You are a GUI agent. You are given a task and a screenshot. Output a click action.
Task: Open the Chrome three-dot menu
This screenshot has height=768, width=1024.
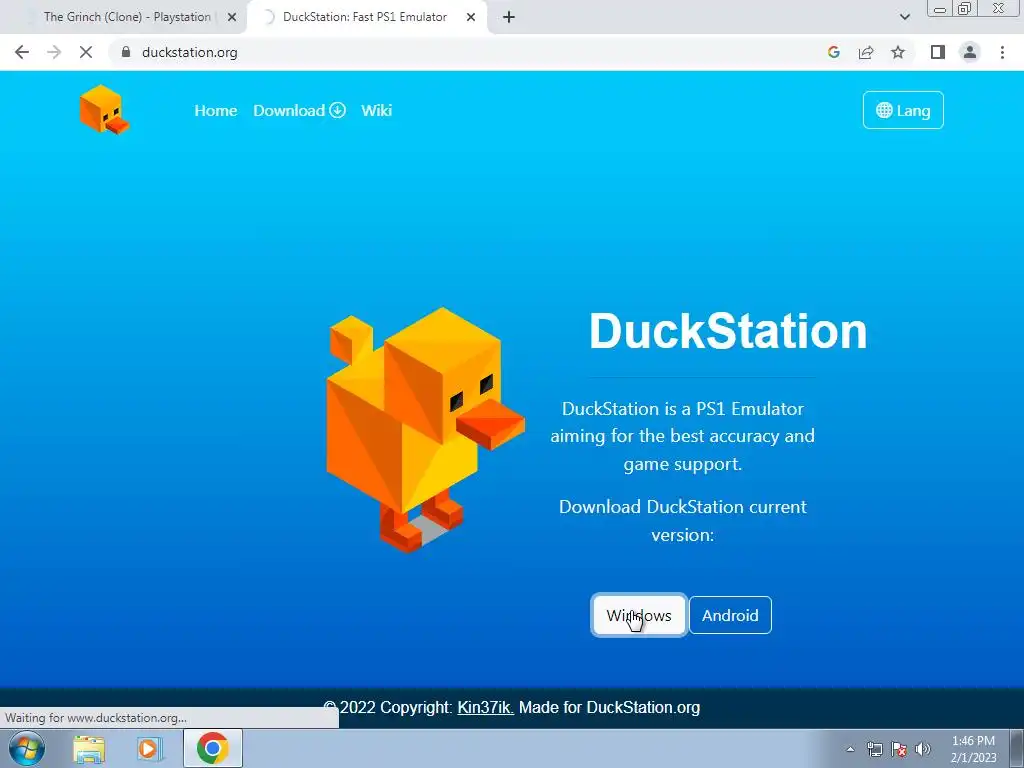pos(1002,52)
